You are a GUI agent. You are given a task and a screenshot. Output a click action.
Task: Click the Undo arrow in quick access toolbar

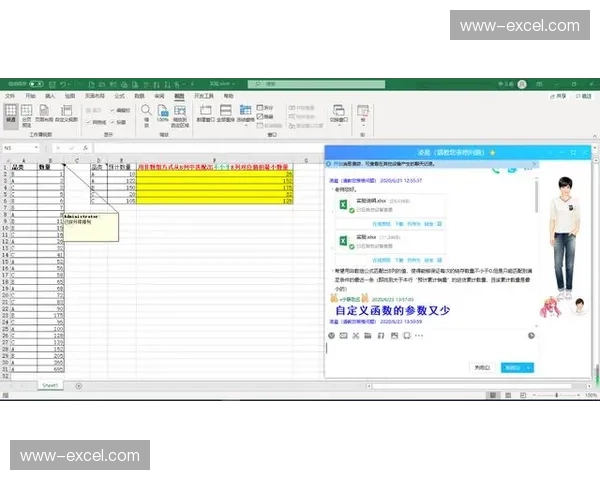click(63, 84)
